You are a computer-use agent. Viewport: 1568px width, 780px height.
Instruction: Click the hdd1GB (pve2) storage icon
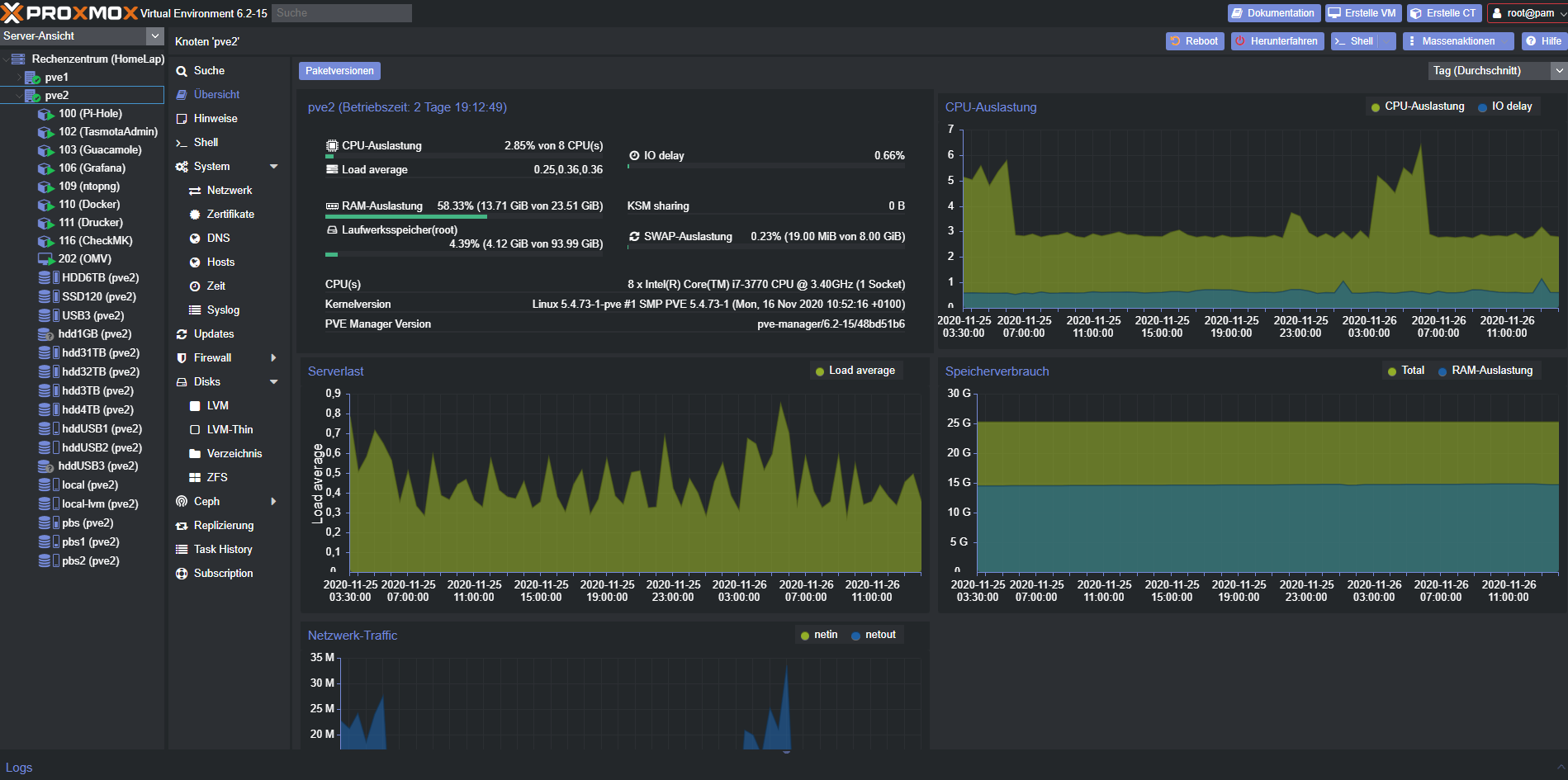click(46, 334)
